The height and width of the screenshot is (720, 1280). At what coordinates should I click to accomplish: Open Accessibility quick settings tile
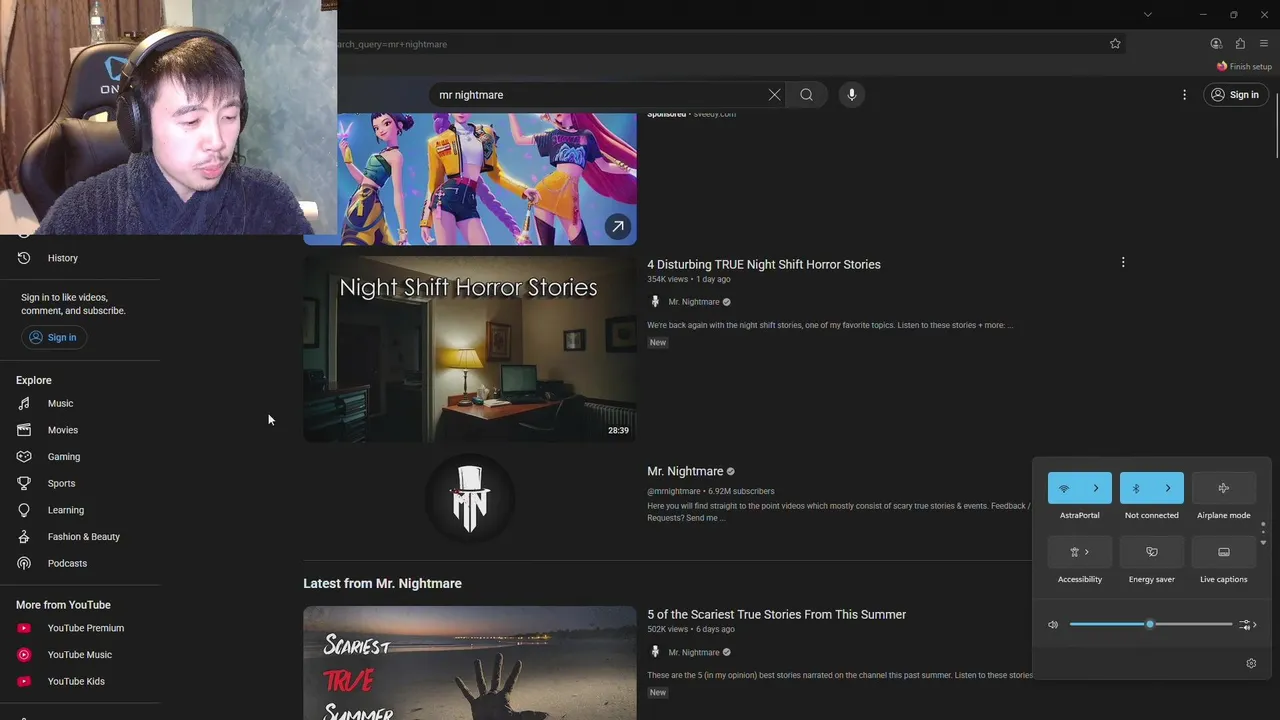[x=1080, y=552]
